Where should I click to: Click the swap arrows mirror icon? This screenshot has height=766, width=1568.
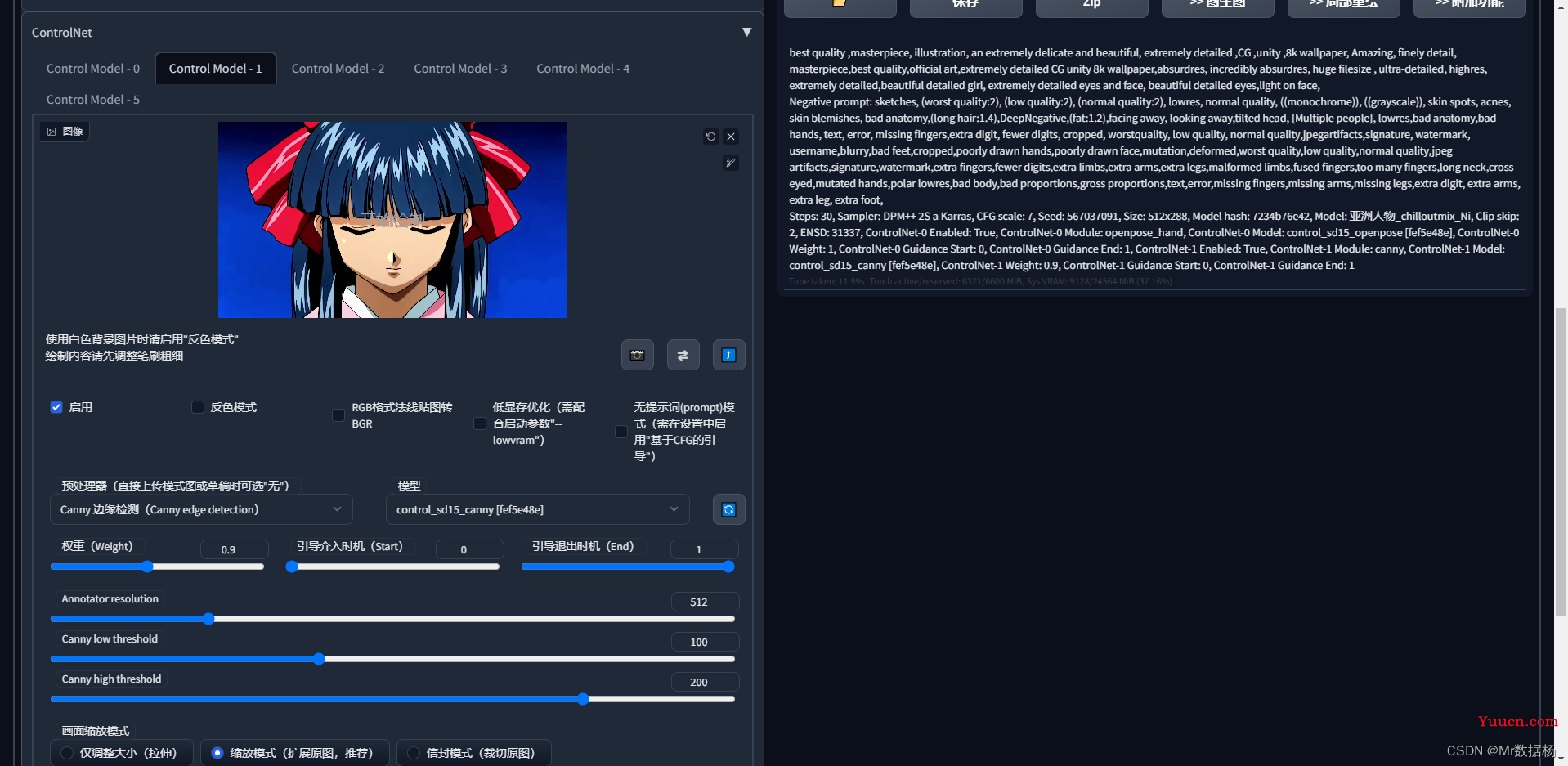[x=683, y=355]
